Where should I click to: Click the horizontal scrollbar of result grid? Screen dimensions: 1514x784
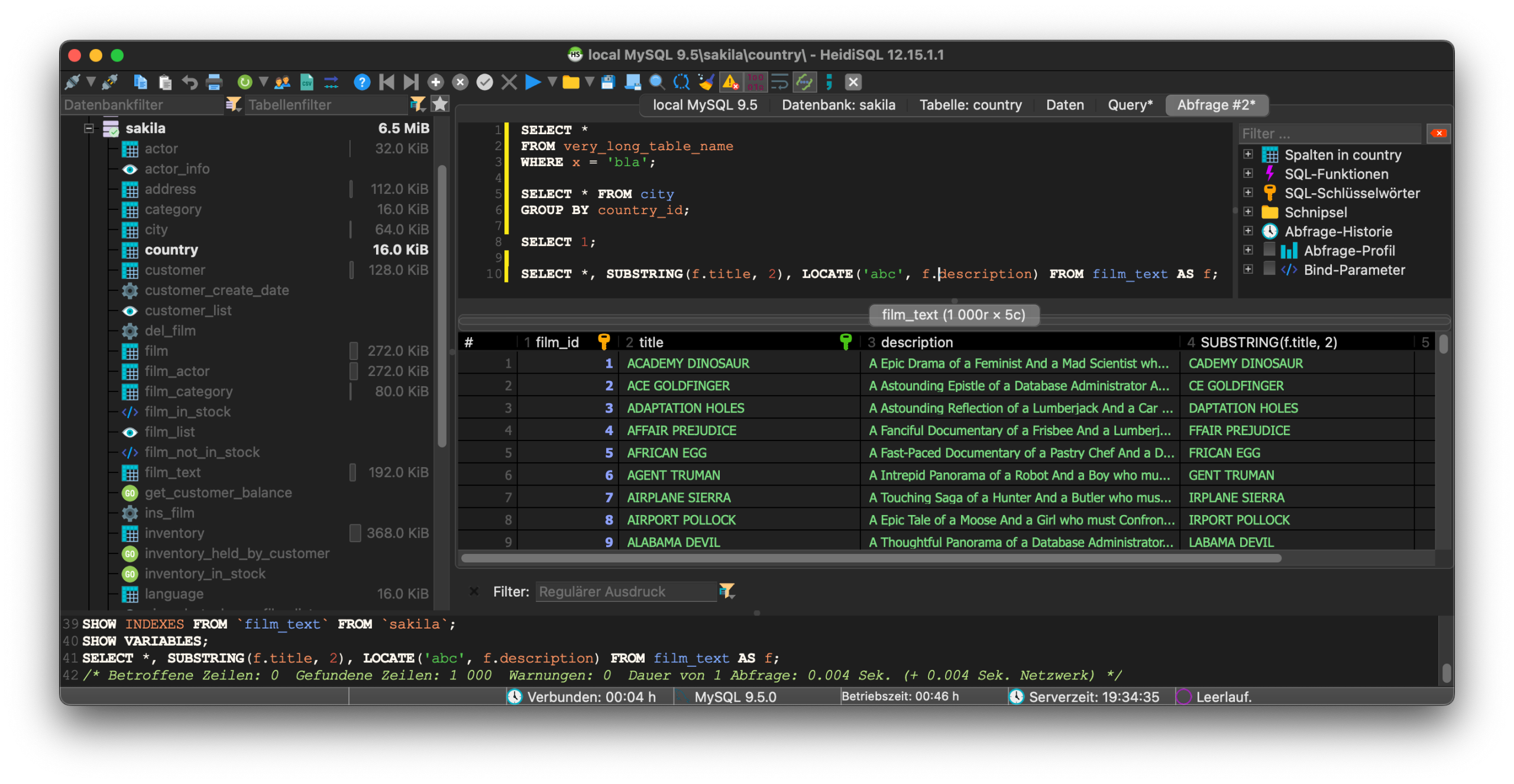tap(871, 558)
